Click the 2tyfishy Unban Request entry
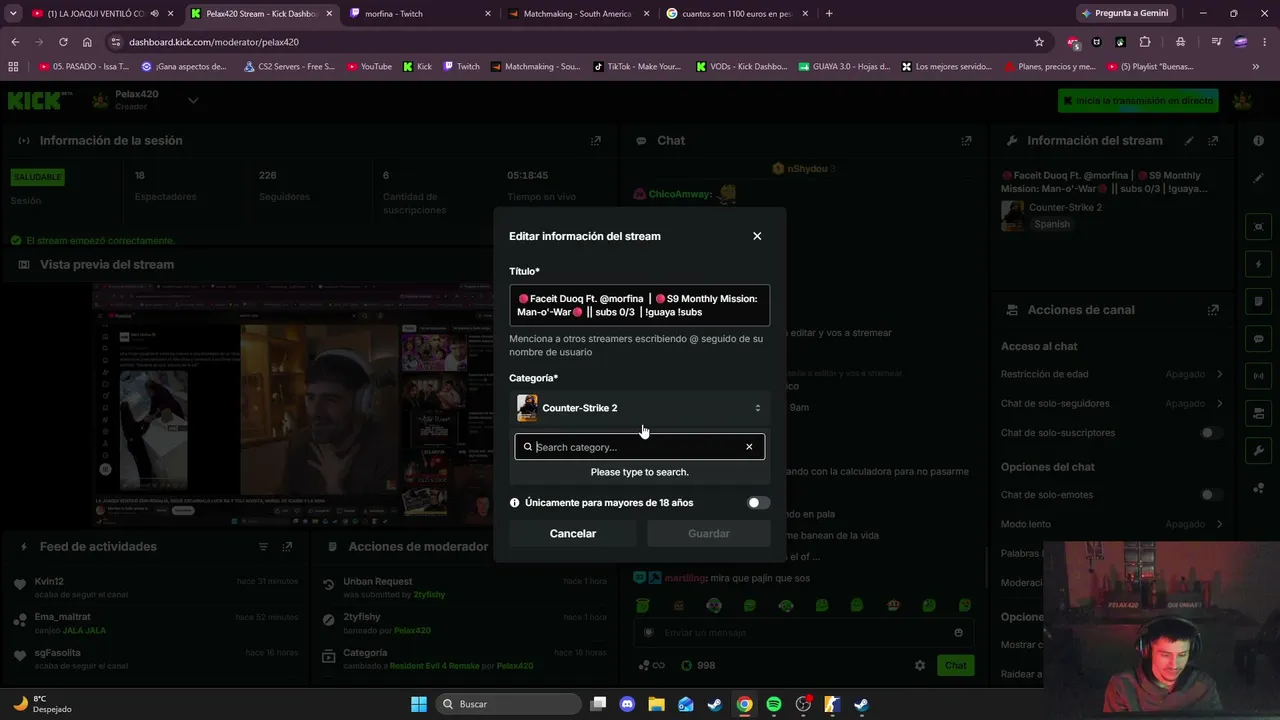 (467, 588)
